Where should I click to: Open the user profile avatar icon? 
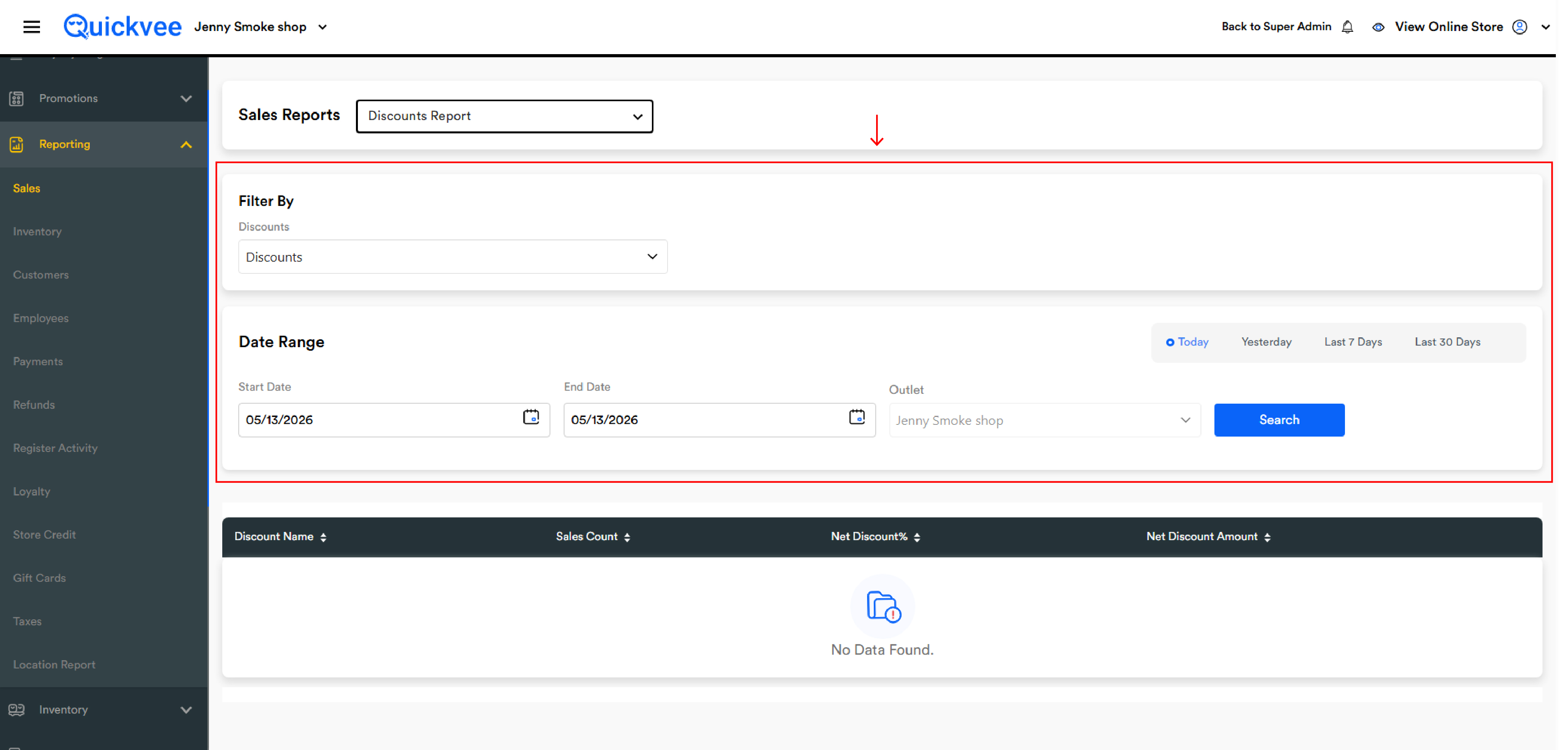[1519, 27]
